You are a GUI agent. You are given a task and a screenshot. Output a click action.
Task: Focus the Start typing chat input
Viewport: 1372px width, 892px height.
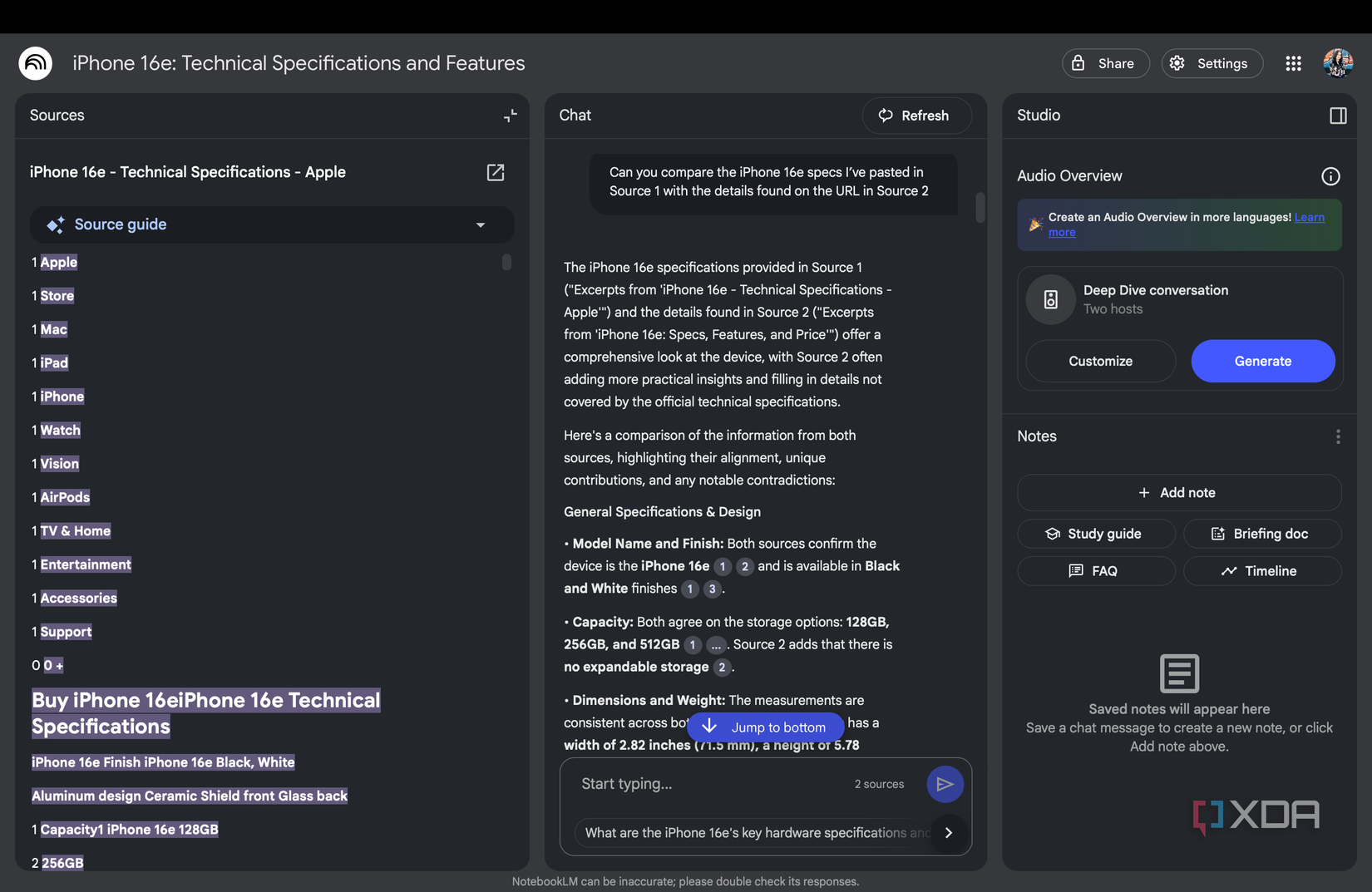point(711,784)
